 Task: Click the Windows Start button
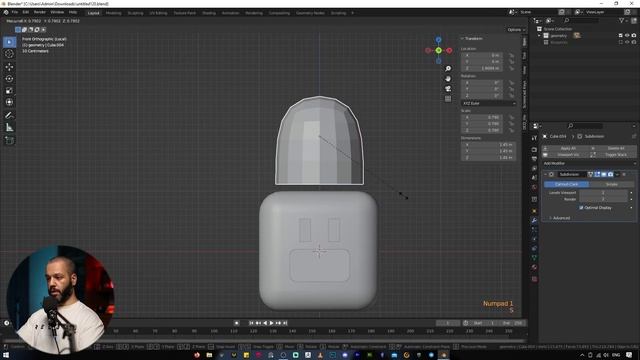[6, 355]
